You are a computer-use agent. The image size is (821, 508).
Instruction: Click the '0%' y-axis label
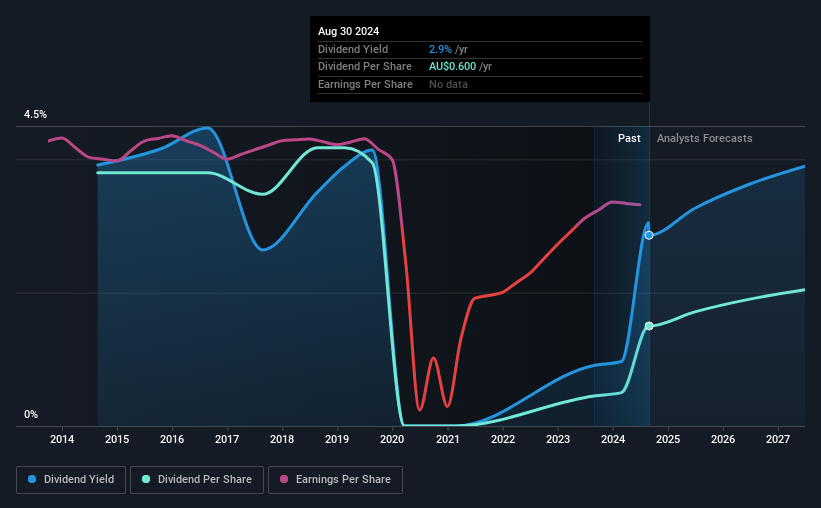(31, 414)
